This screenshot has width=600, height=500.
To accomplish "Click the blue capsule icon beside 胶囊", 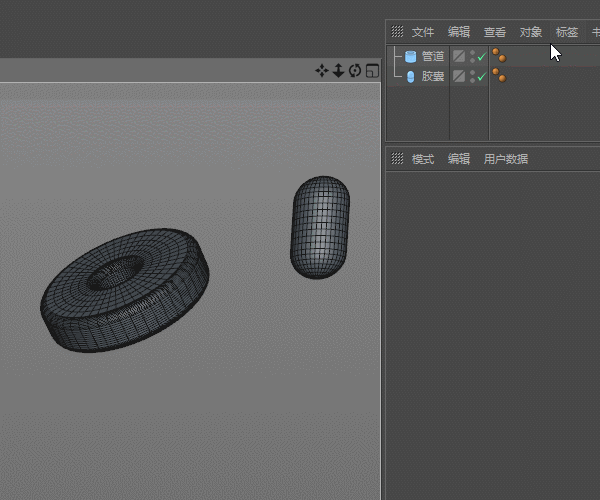I will 410,77.
